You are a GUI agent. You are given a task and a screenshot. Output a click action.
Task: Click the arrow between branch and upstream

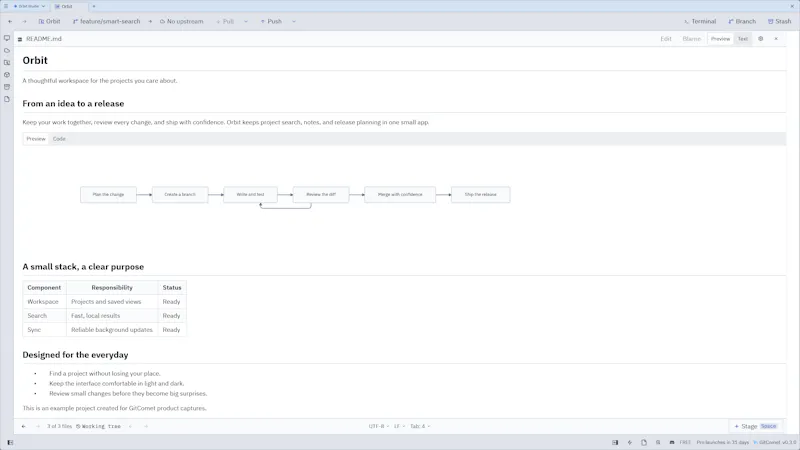[x=150, y=21]
